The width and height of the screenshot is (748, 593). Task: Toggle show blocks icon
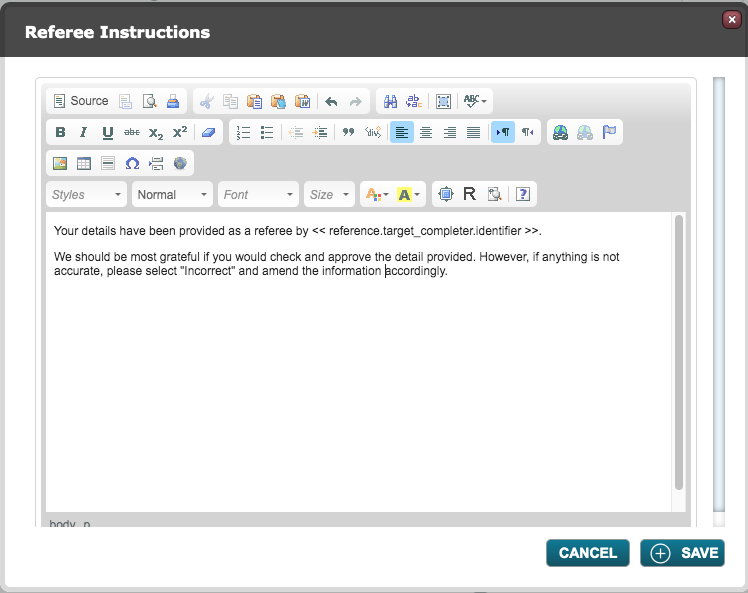coord(494,195)
